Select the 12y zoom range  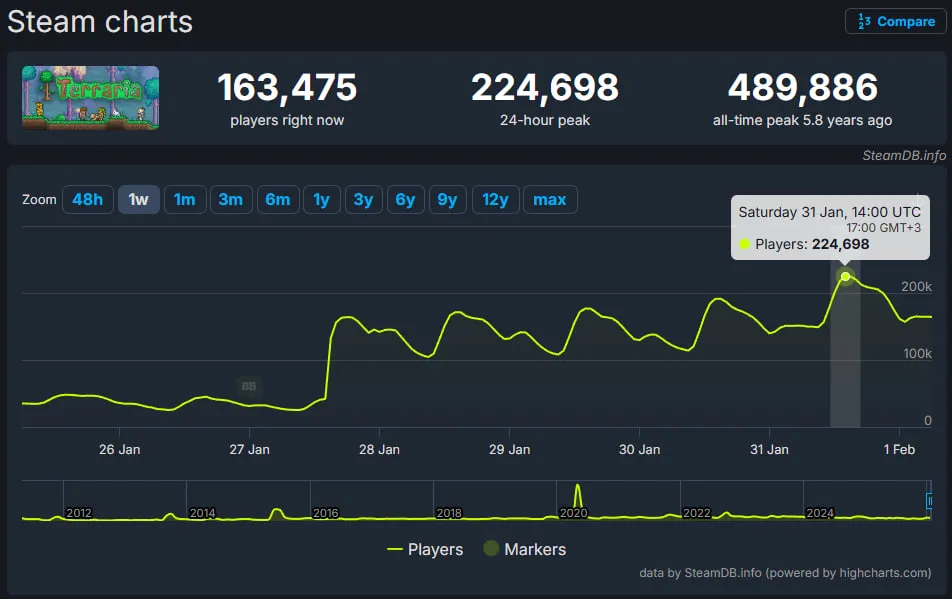(x=495, y=200)
